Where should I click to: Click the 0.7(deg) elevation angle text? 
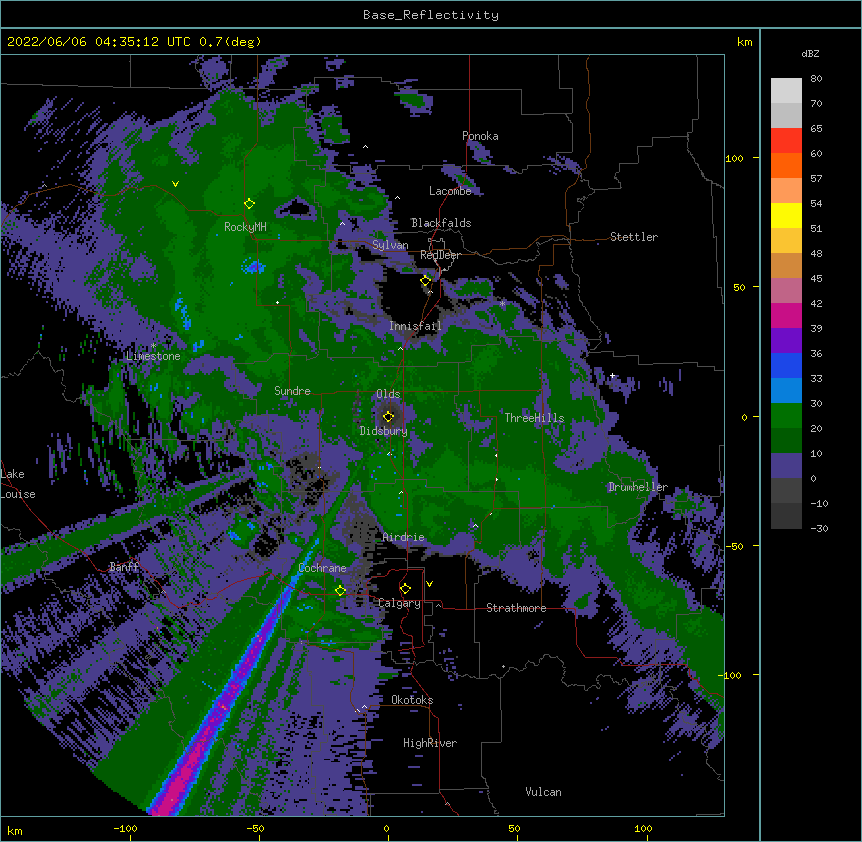tap(230, 42)
